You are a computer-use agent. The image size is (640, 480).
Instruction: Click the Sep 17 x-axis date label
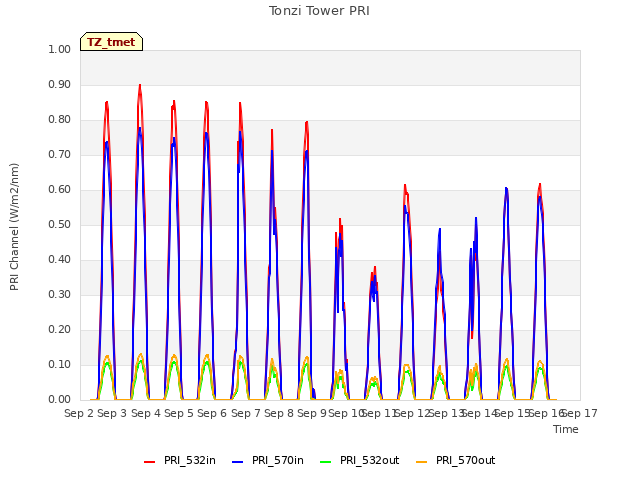tap(580, 413)
